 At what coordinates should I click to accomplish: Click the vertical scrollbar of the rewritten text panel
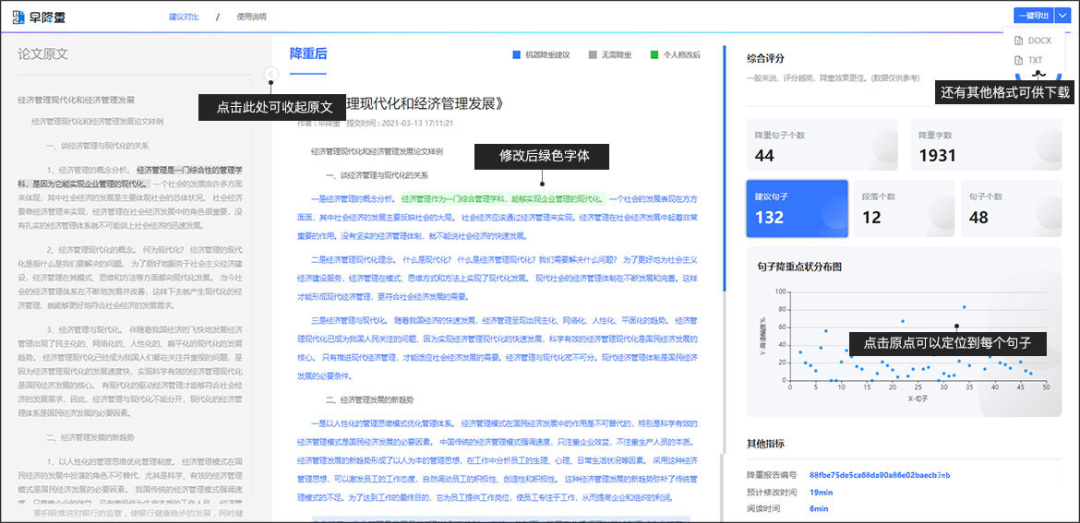point(724,169)
